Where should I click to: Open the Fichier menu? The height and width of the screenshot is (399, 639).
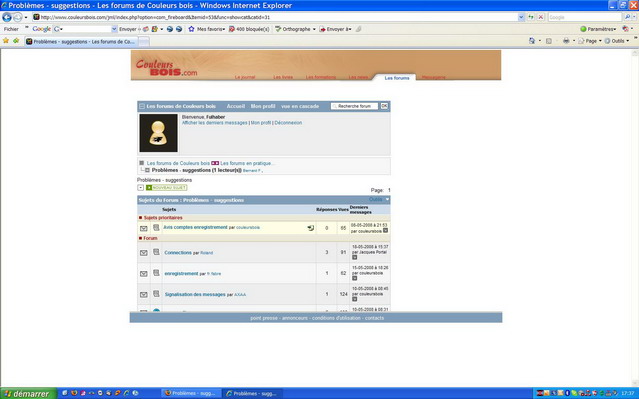[x=11, y=29]
